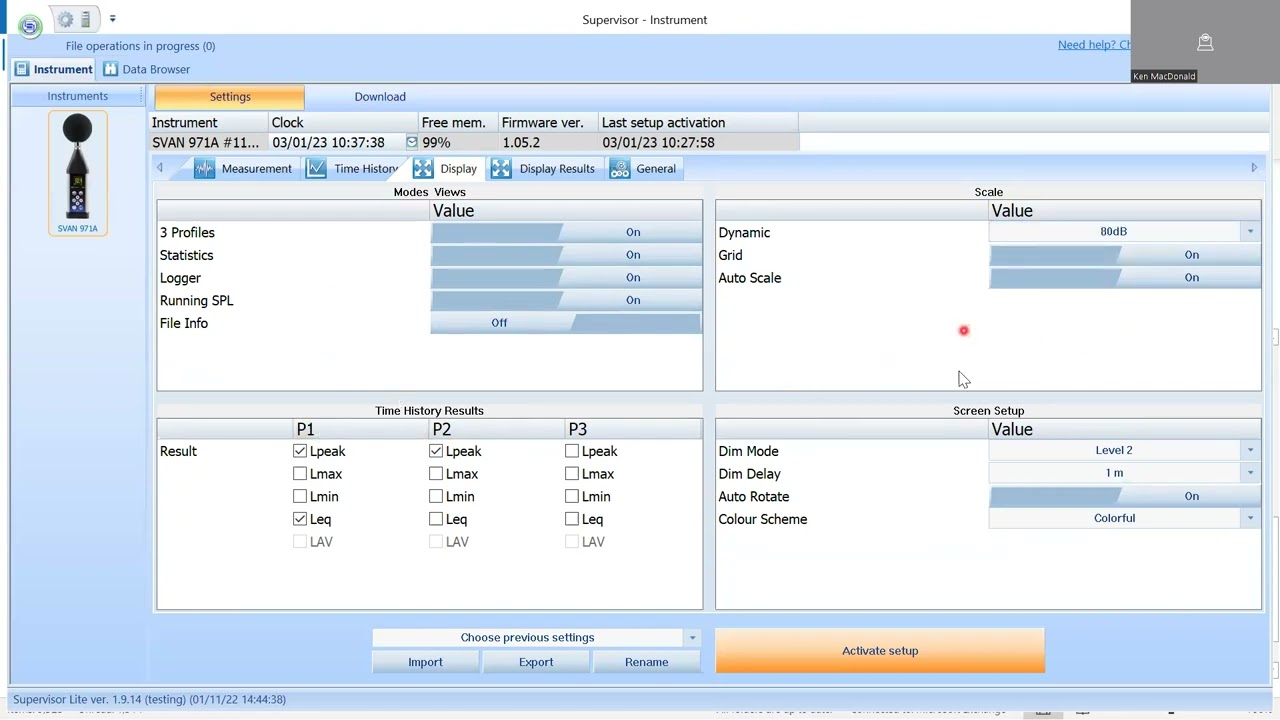This screenshot has width=1280, height=720.
Task: Click the instrument list quick-access icon
Action: click(86, 19)
